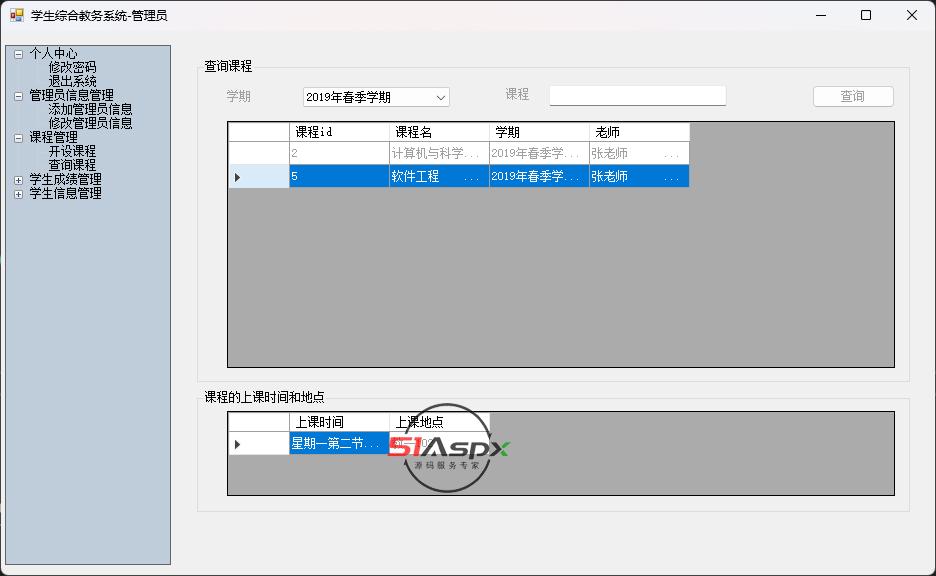Select the 软件工程 course name cell

click(439, 176)
